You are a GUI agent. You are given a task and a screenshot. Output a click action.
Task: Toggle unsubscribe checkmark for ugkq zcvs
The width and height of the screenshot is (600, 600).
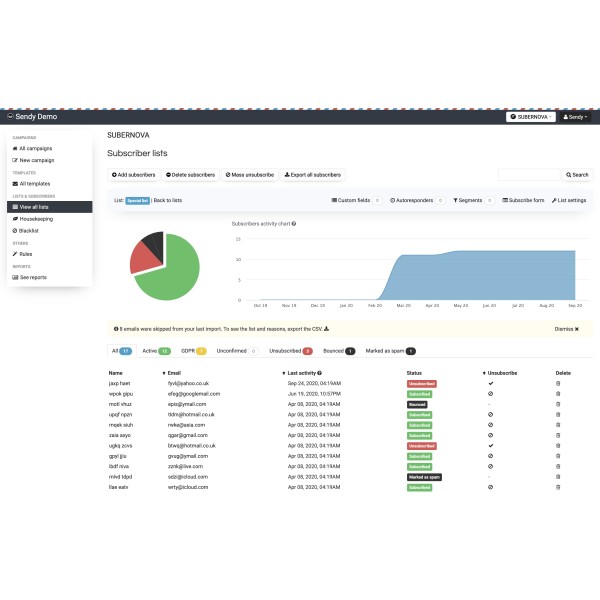pyautogui.click(x=490, y=445)
